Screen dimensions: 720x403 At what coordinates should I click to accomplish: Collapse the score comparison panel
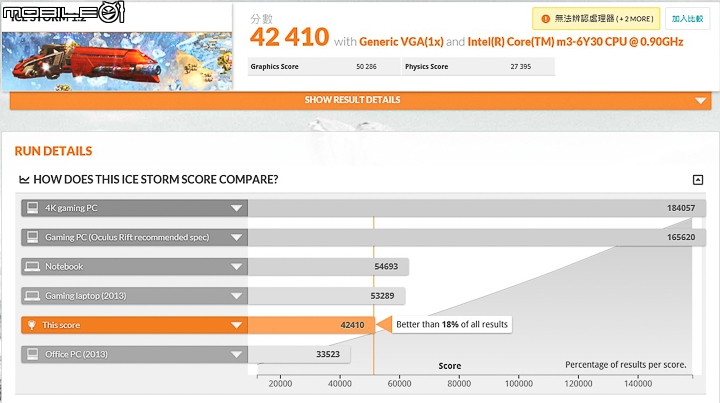click(698, 179)
